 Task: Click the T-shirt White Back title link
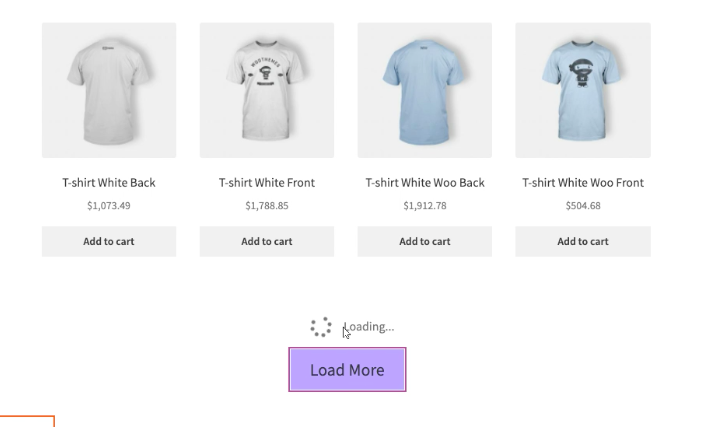click(109, 183)
